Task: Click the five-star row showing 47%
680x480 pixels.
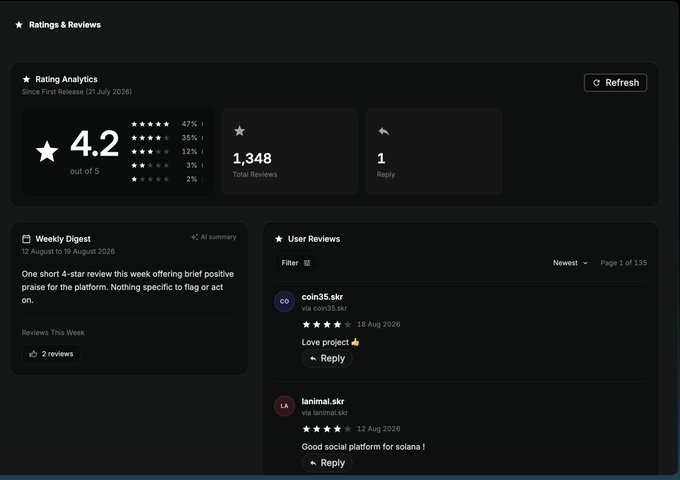Action: pos(167,124)
